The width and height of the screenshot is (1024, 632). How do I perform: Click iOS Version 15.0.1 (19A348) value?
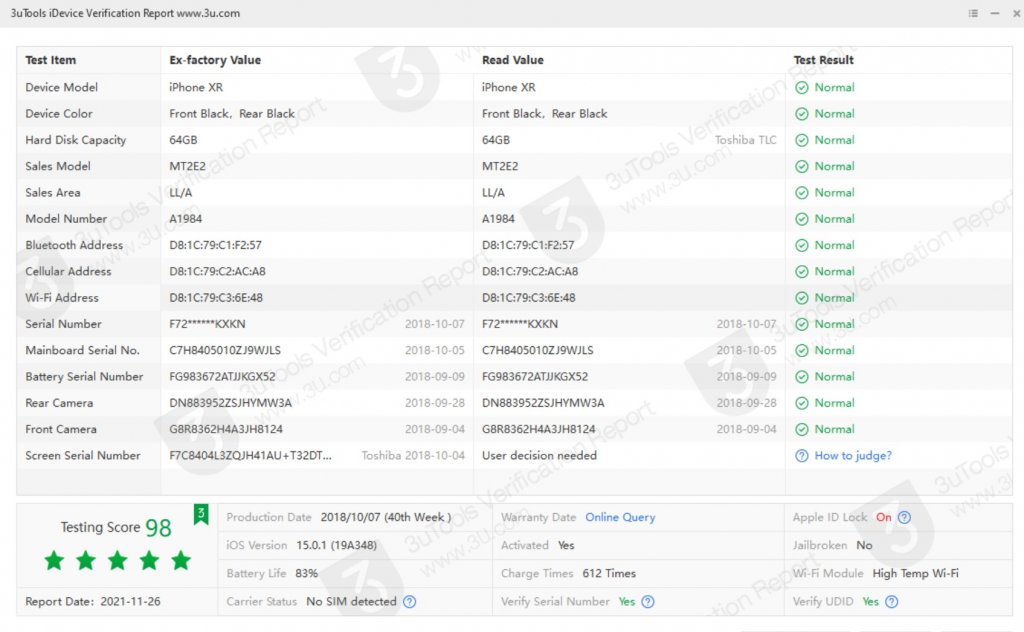(x=336, y=545)
